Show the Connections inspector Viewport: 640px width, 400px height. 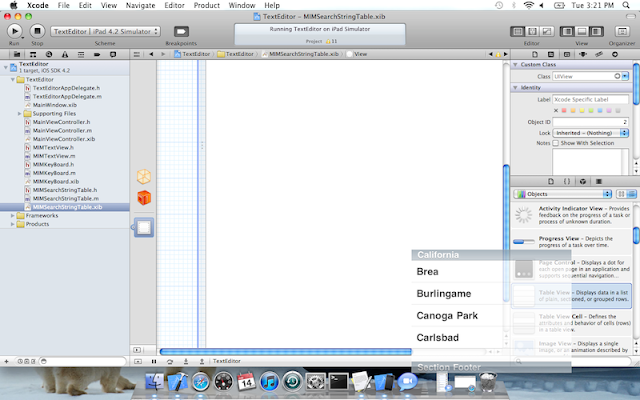[615, 54]
